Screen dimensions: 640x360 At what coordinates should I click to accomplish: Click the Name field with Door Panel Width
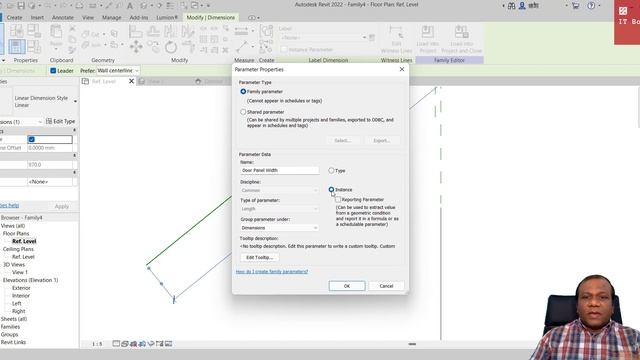pyautogui.click(x=280, y=170)
